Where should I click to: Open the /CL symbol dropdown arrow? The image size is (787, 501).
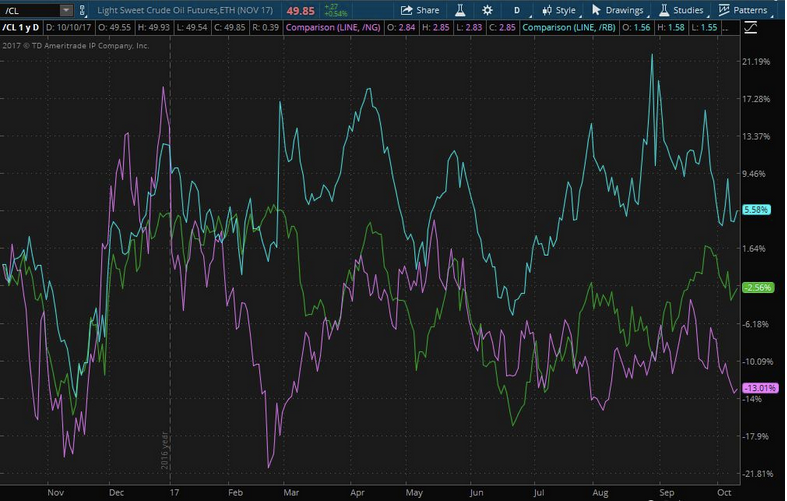click(x=66, y=10)
